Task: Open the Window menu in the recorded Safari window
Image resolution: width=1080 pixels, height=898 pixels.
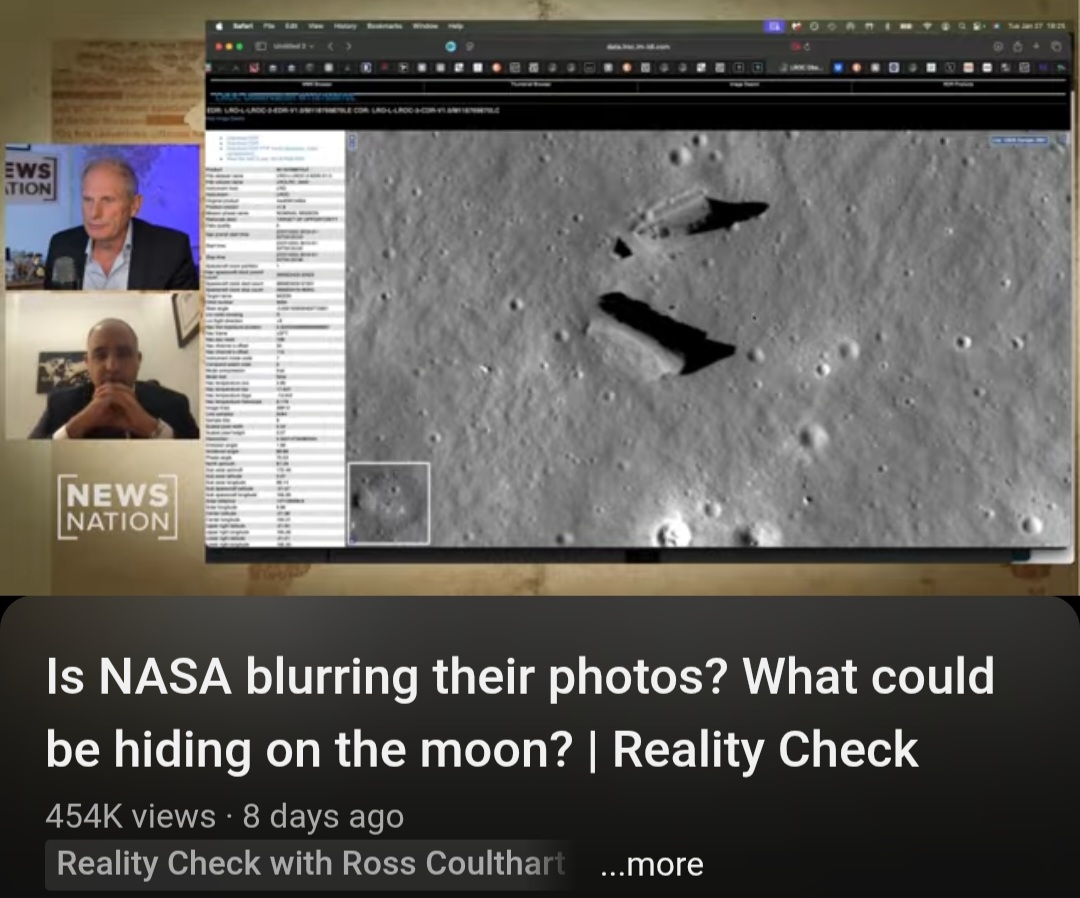Action: [x=425, y=26]
